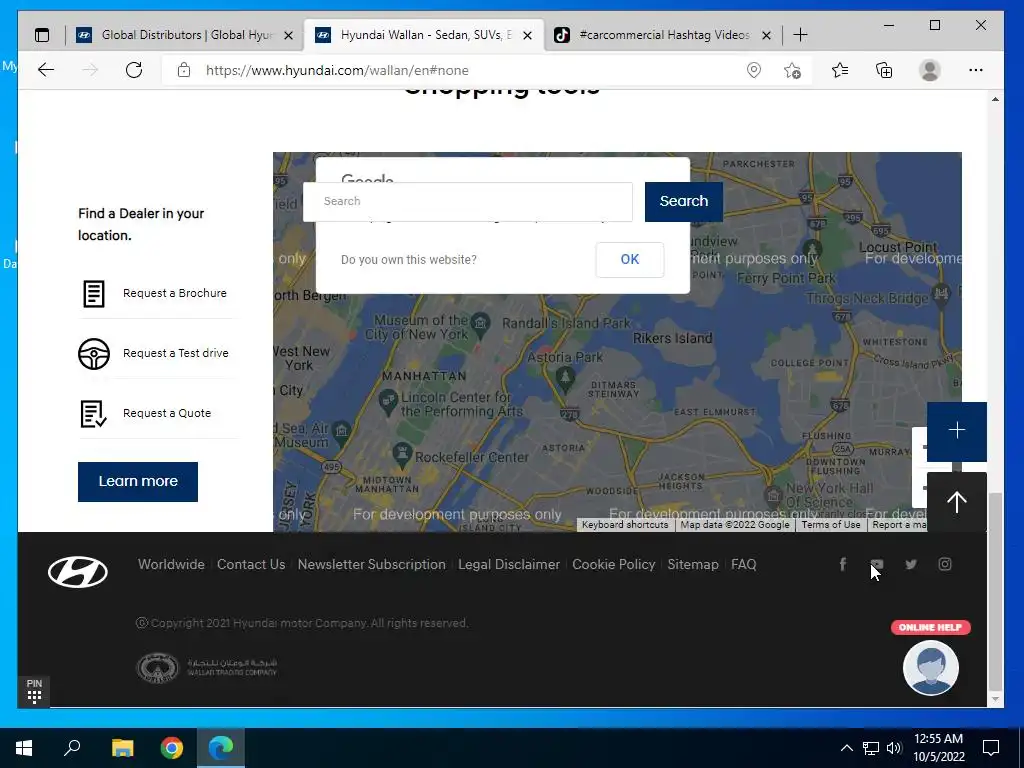The width and height of the screenshot is (1024, 768).
Task: Show hidden system tray icons
Action: click(x=846, y=748)
